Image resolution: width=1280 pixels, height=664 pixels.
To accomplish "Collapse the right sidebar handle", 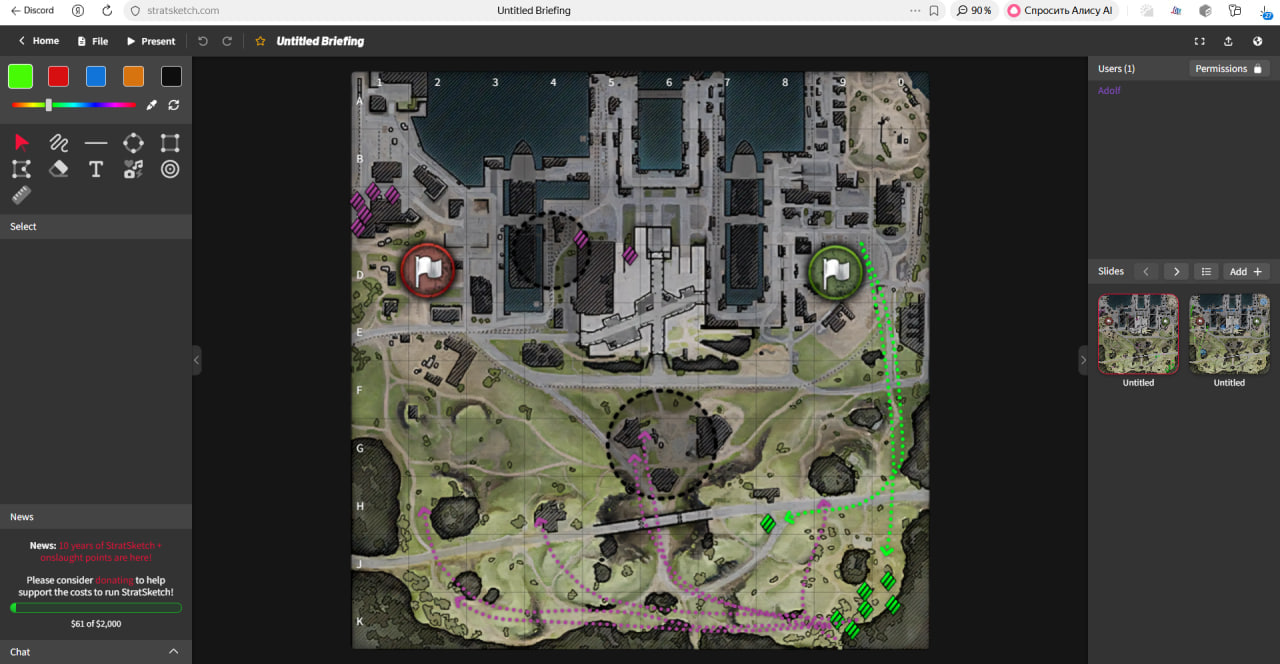I will [1083, 360].
